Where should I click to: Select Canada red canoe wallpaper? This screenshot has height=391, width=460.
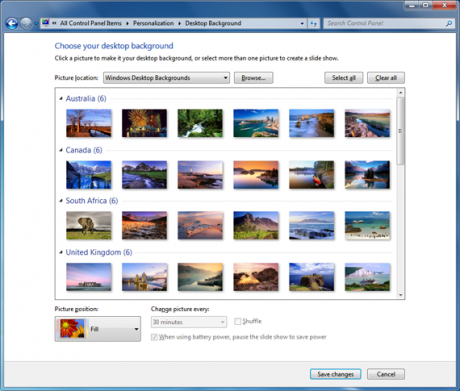pos(311,175)
